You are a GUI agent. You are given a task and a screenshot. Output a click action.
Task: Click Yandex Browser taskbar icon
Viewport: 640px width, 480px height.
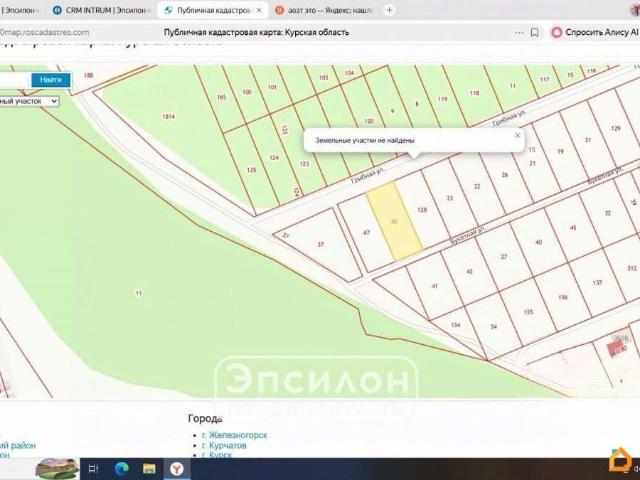(177, 469)
